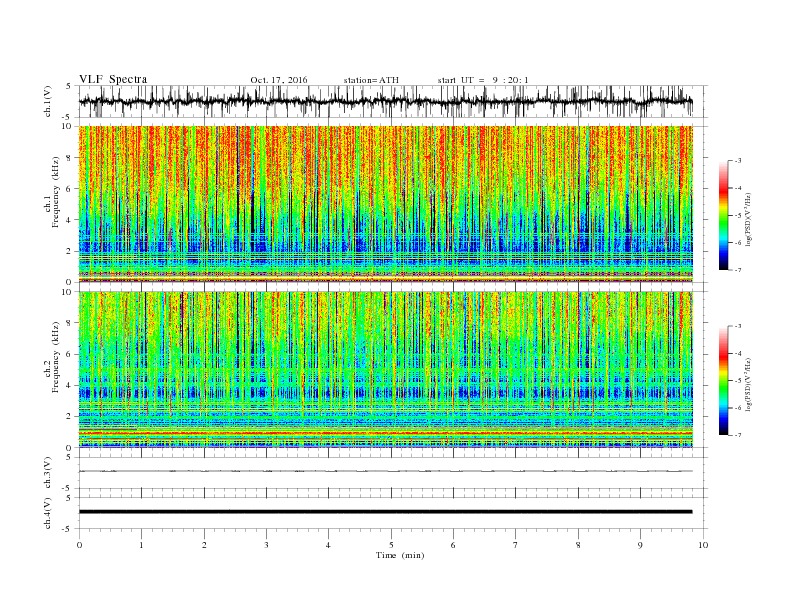Select the date text "Oct. 17, 2016"
This screenshot has width=792, height=612.
(279, 80)
